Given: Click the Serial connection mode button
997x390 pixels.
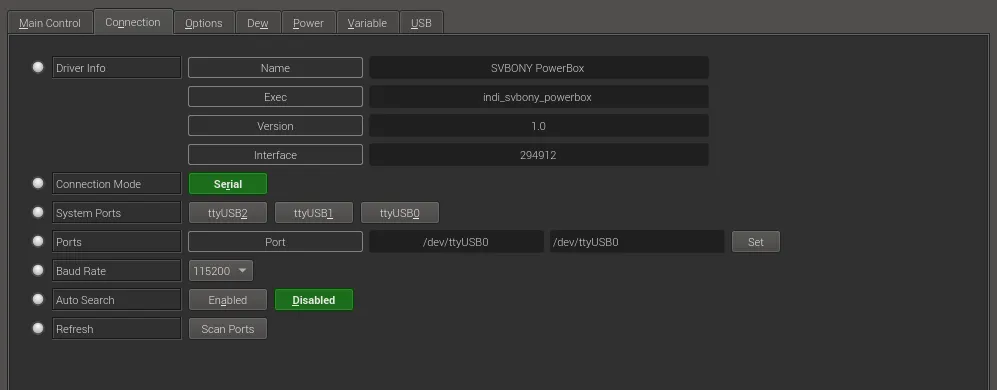Looking at the screenshot, I should coord(228,184).
